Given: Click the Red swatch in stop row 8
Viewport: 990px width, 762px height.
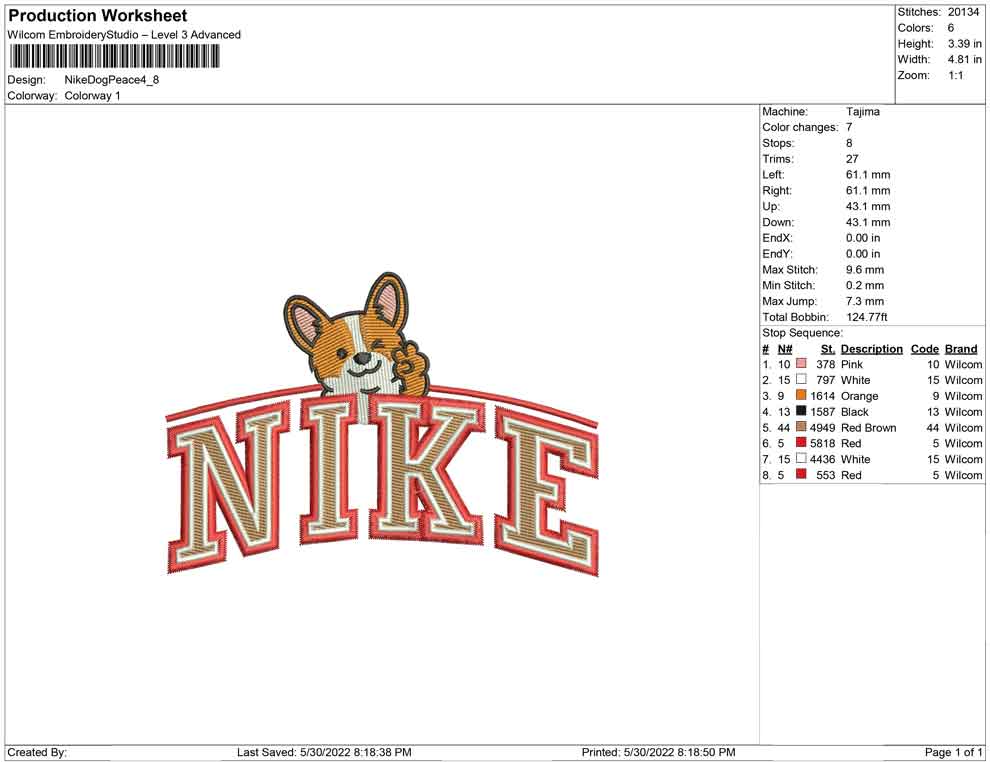Looking at the screenshot, I should [801, 474].
